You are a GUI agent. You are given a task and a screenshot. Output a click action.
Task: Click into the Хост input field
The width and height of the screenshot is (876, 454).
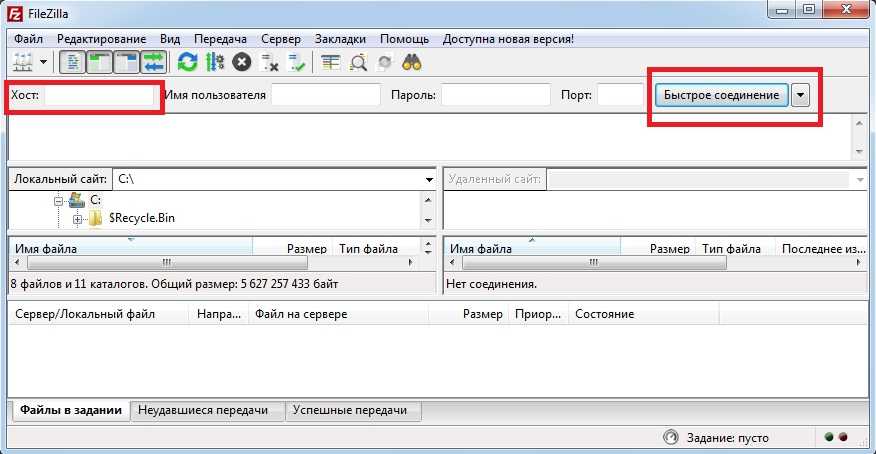coord(100,95)
